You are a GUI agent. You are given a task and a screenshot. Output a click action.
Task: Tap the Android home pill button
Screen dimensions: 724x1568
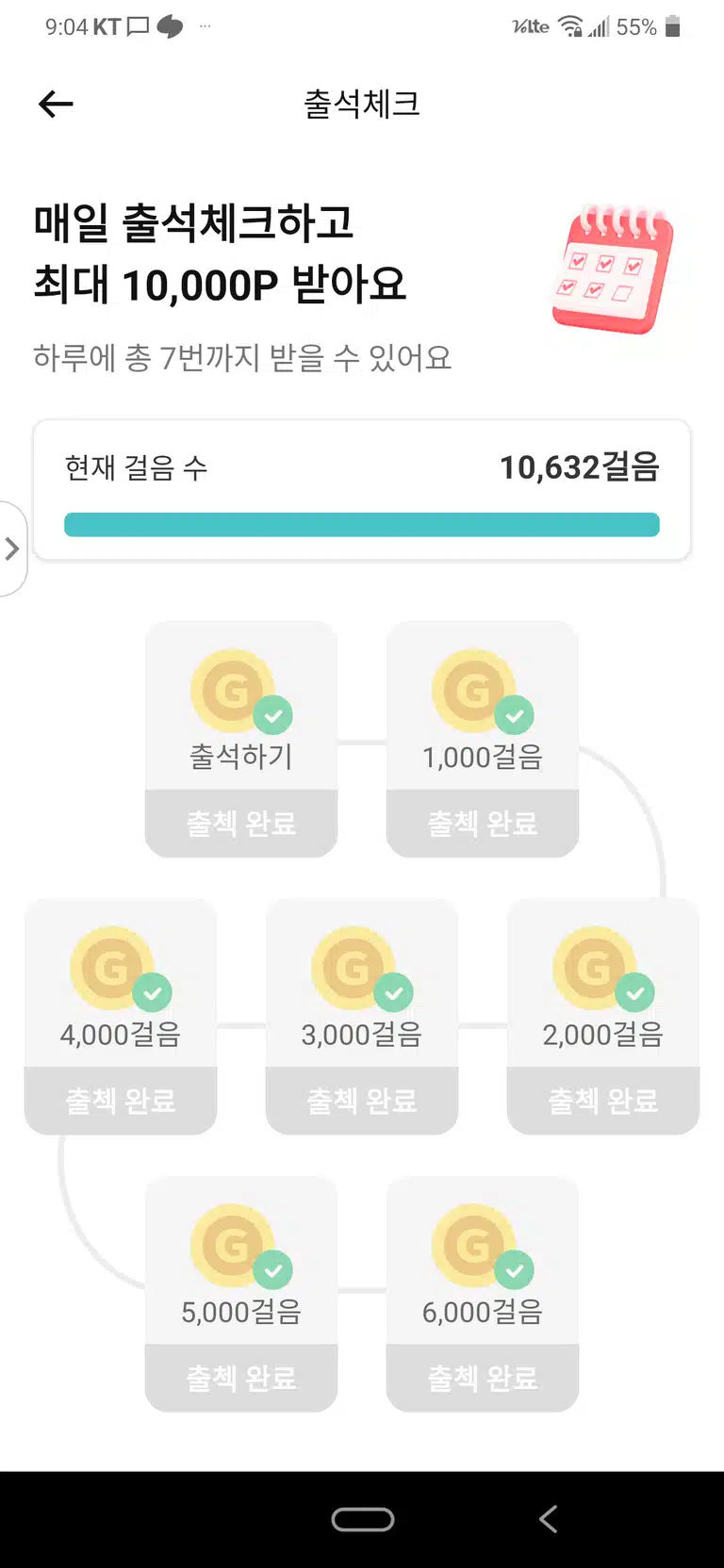coord(363,1519)
